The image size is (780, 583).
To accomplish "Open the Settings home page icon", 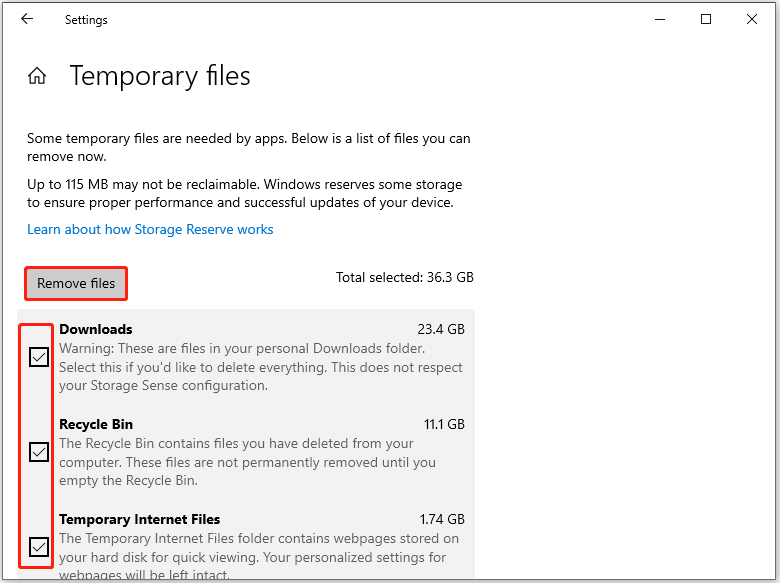I will click(x=37, y=76).
